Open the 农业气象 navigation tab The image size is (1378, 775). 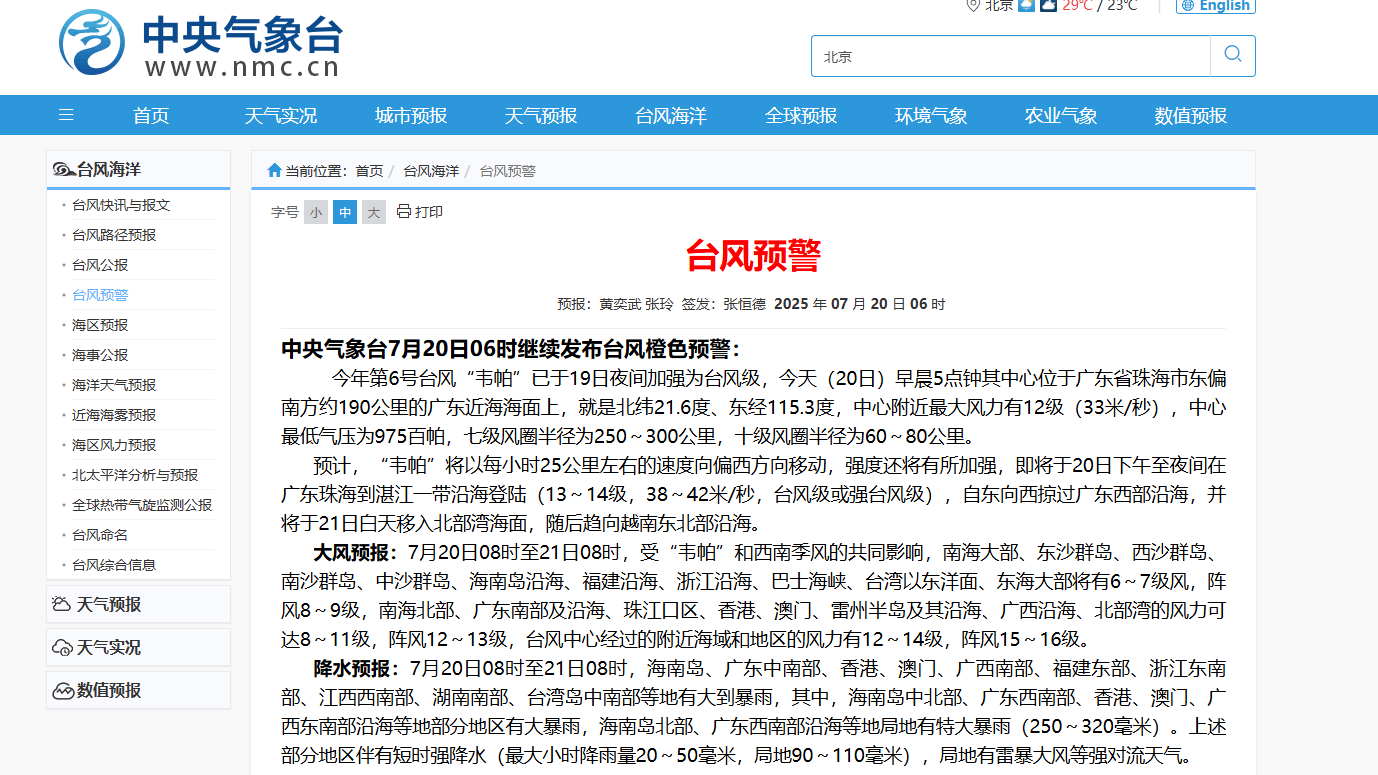[1061, 115]
